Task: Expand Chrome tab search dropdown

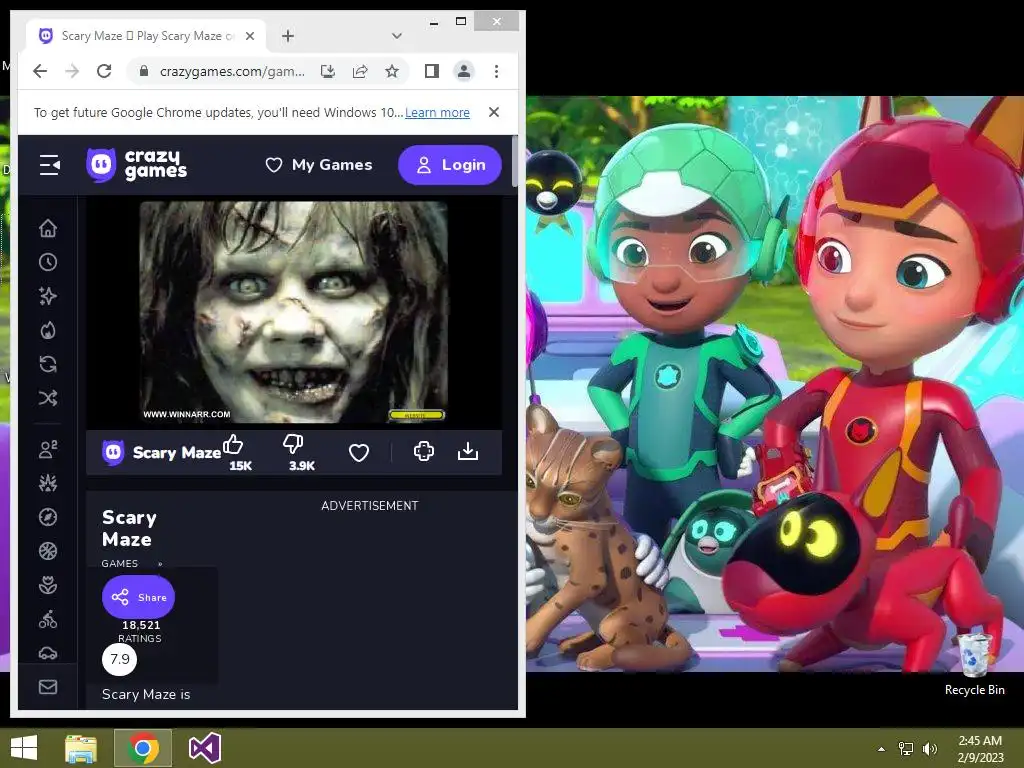Action: (x=396, y=36)
